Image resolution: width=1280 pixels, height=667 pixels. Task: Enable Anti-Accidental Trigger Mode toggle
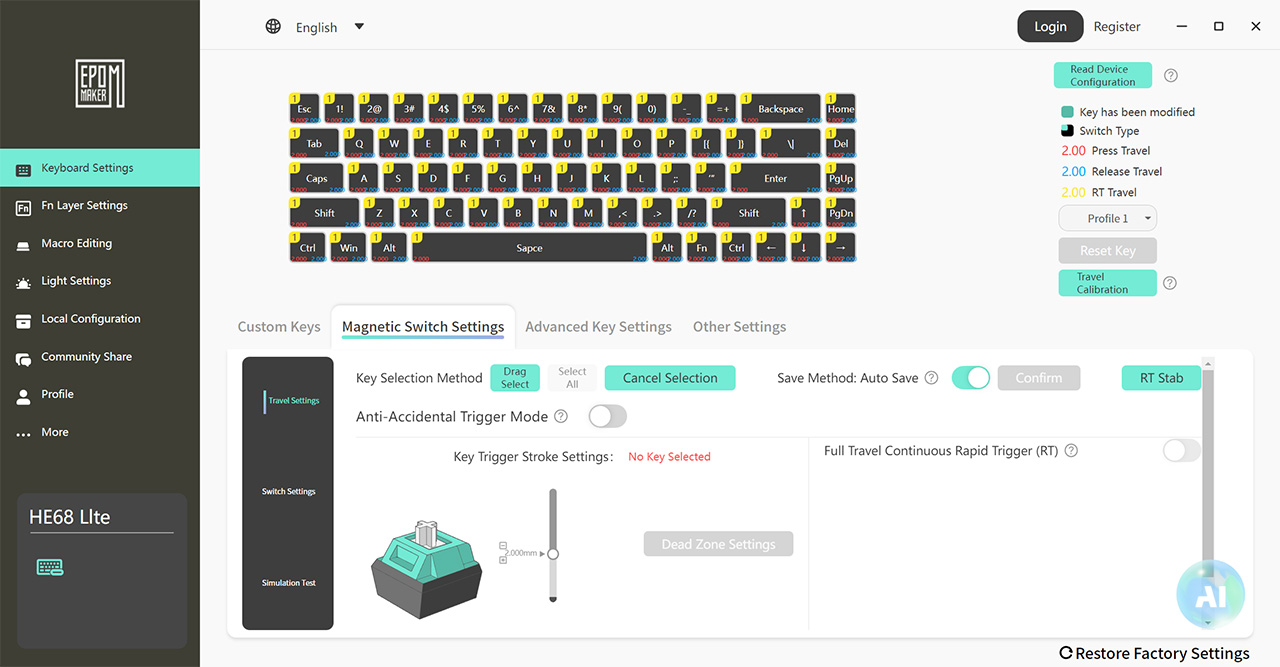[x=607, y=416]
